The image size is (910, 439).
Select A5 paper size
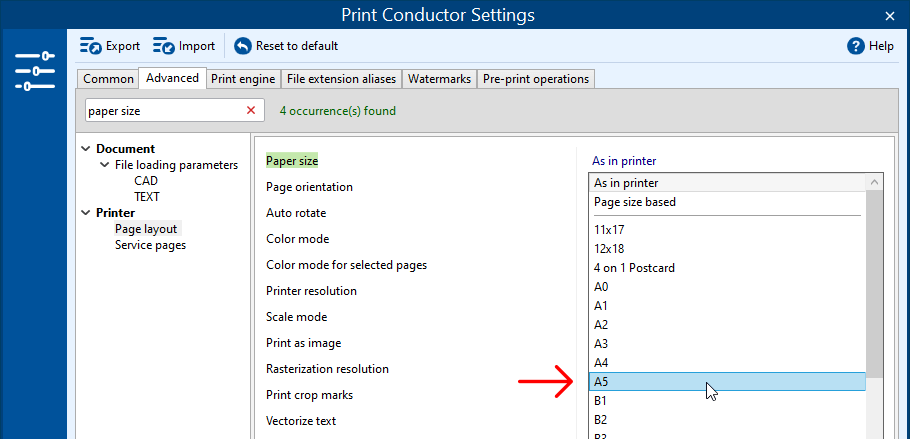(x=727, y=382)
